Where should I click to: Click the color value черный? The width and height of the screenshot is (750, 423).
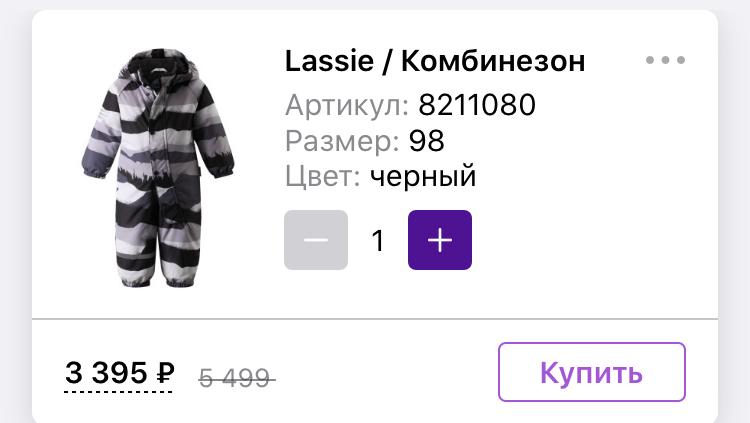pos(423,176)
